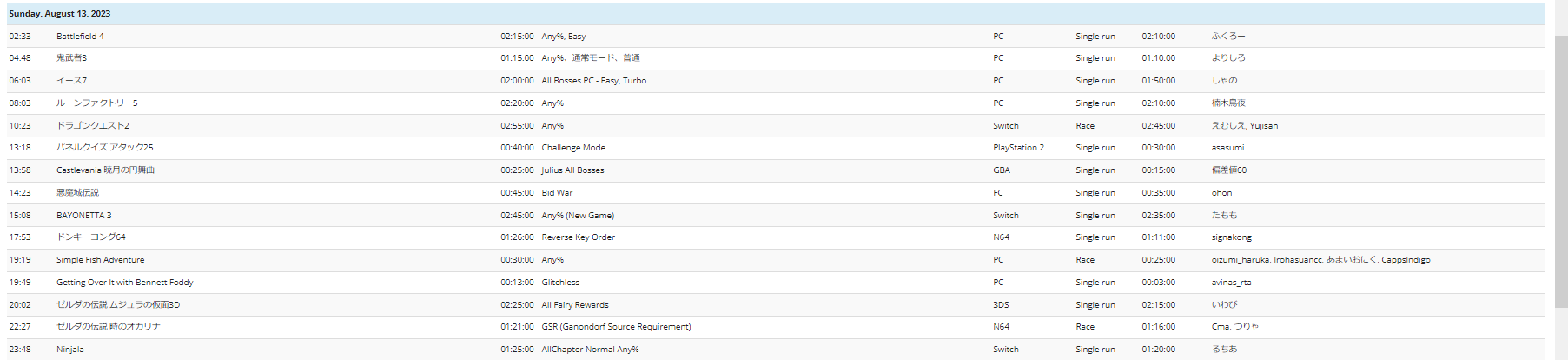Click the 'GBA' platform cell
Image resolution: width=1568 pixels, height=360 pixels.
tap(1001, 170)
